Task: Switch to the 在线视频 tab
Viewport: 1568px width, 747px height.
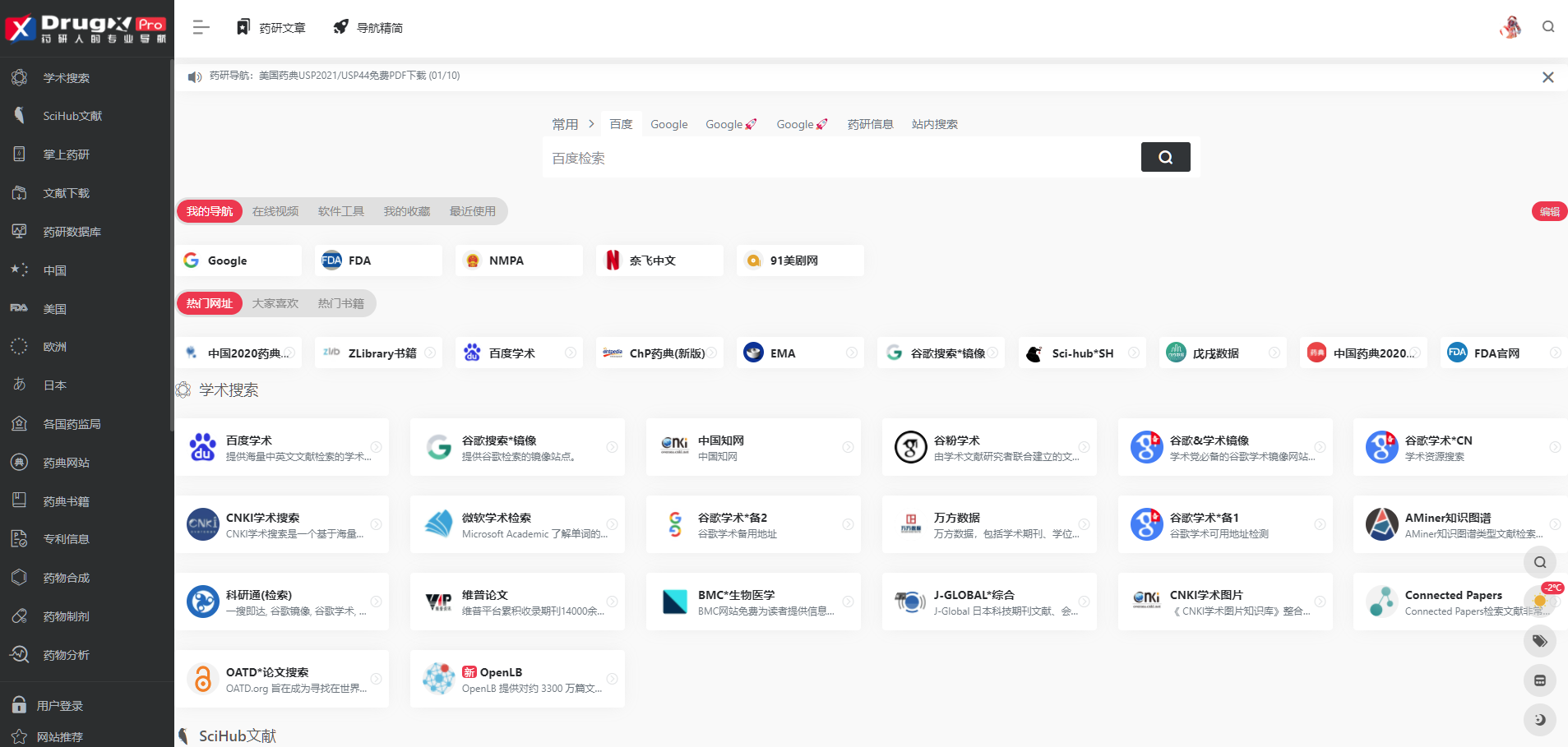Action: pos(275,211)
